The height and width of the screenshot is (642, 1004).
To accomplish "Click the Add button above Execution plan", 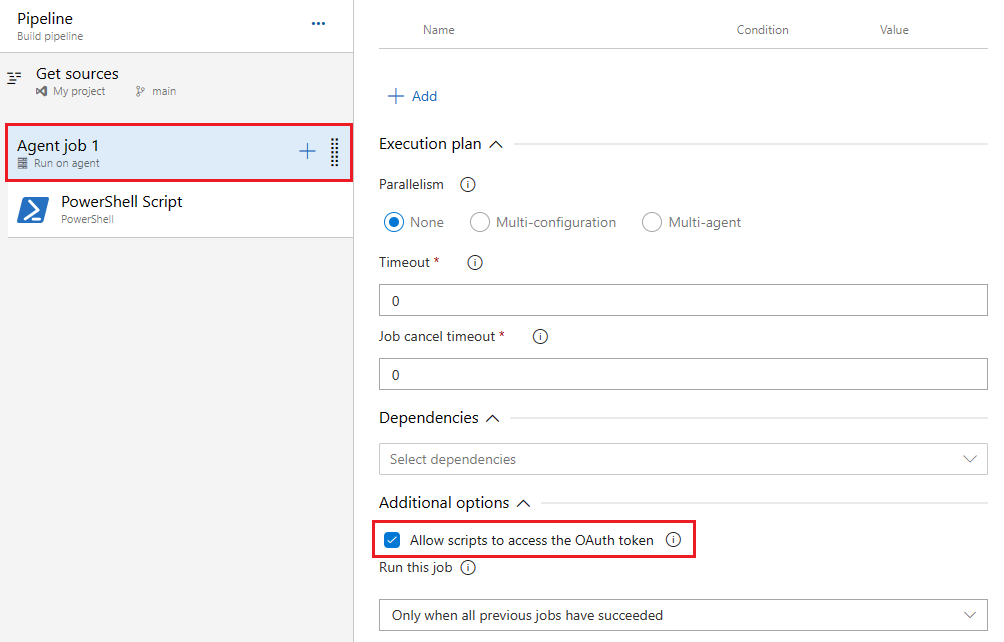I will click(412, 96).
